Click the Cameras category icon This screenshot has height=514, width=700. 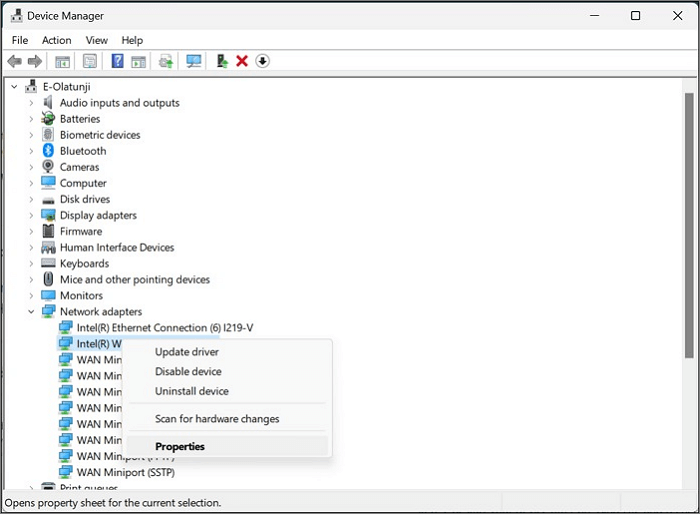[x=48, y=167]
